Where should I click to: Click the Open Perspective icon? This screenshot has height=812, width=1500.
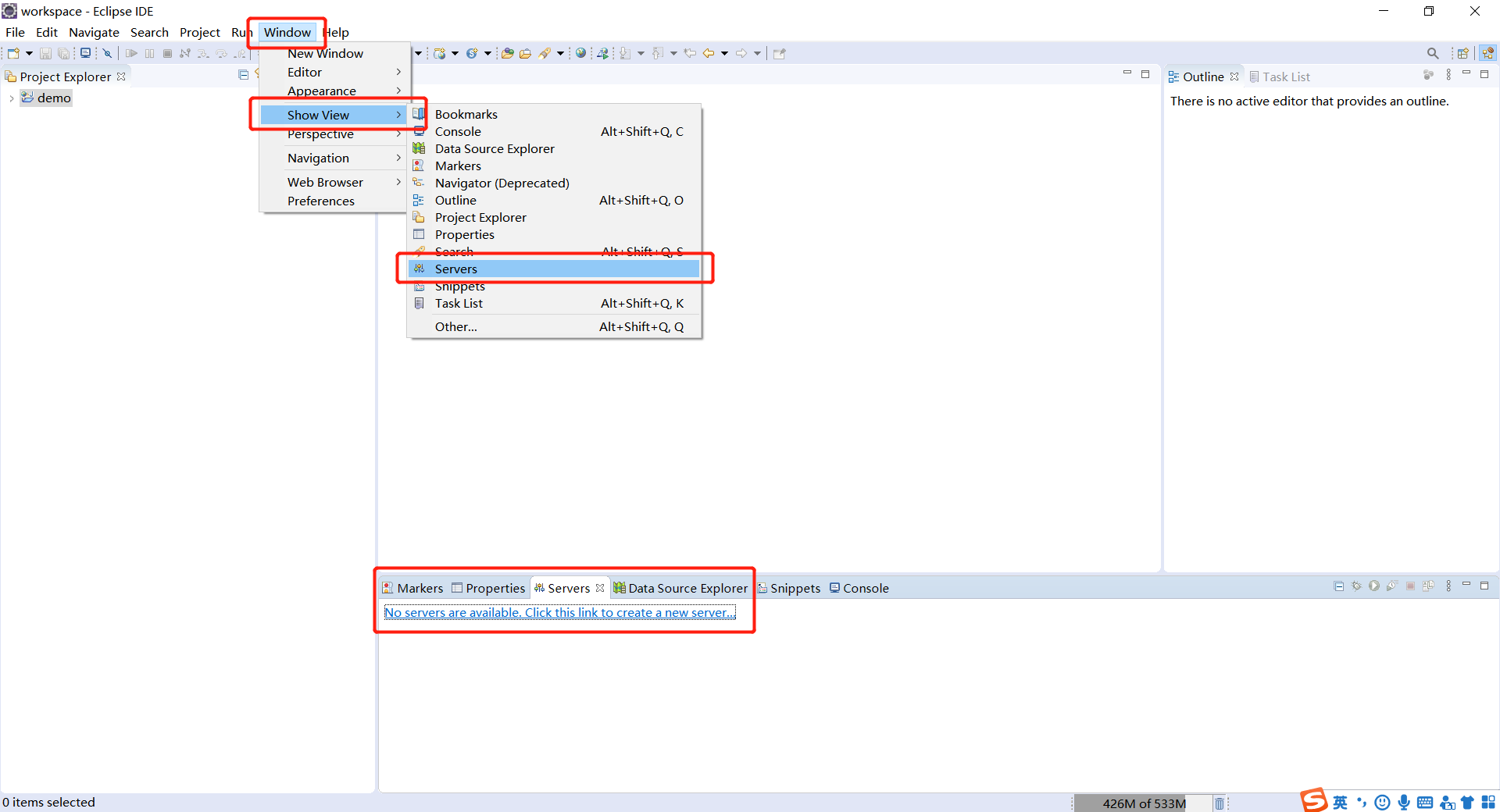(1462, 53)
